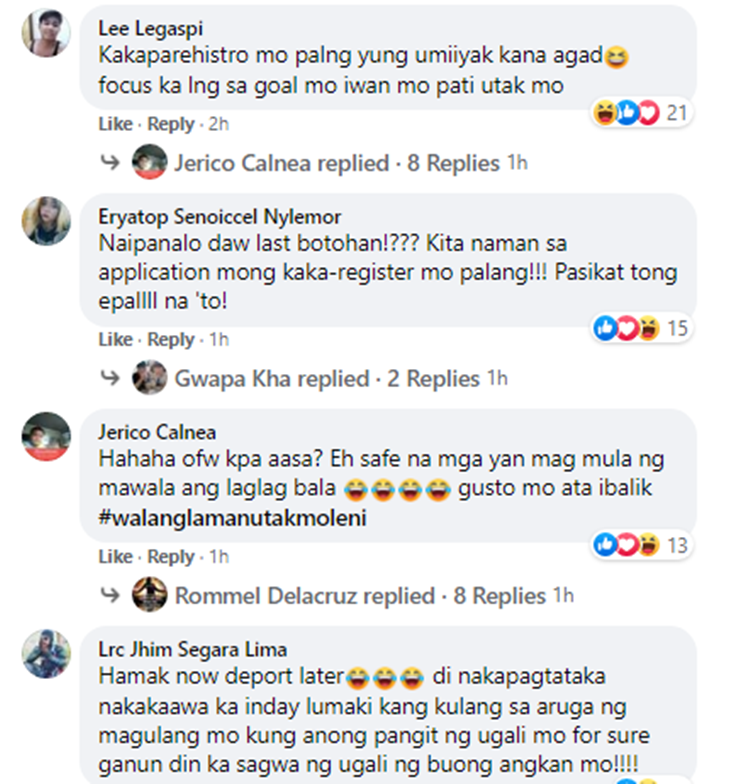This screenshot has height=784, width=750.
Task: Open Lrc Jhim Segara Lima's profile name
Action: pyautogui.click(x=192, y=649)
